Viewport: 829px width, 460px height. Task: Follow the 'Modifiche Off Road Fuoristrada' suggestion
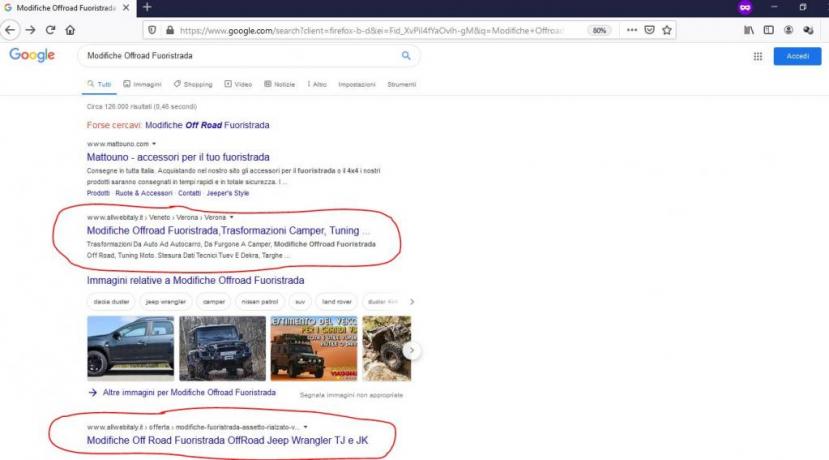tap(207, 125)
